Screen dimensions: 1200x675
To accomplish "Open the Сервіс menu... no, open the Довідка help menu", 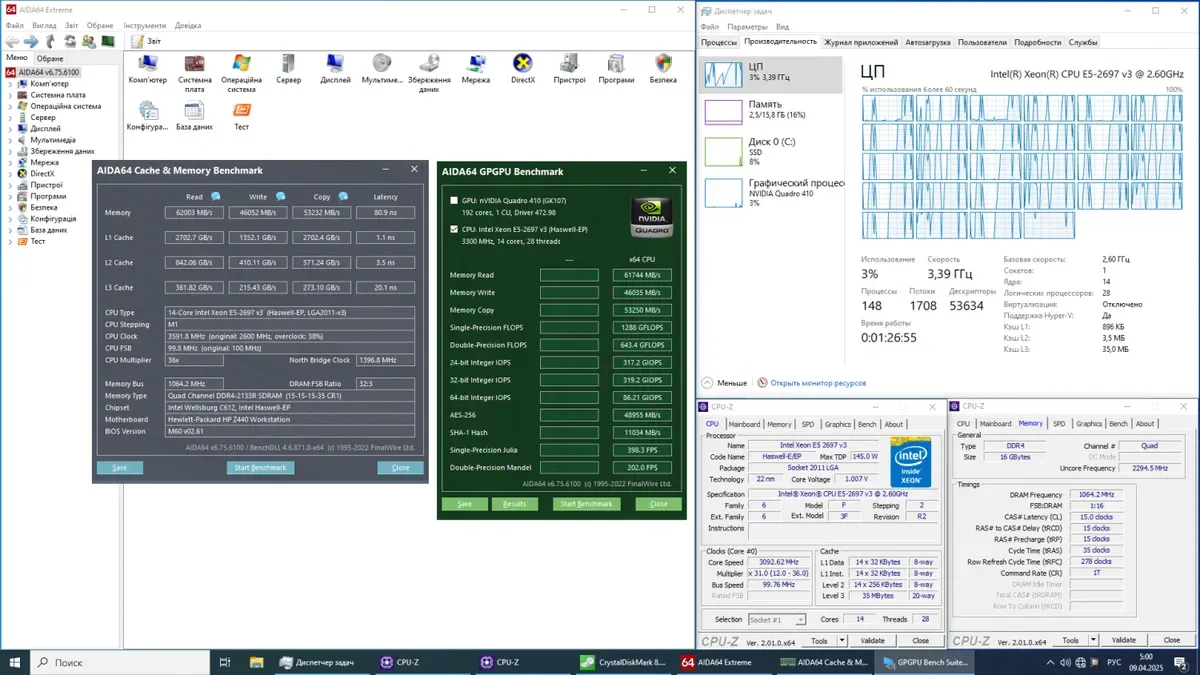I will point(188,25).
